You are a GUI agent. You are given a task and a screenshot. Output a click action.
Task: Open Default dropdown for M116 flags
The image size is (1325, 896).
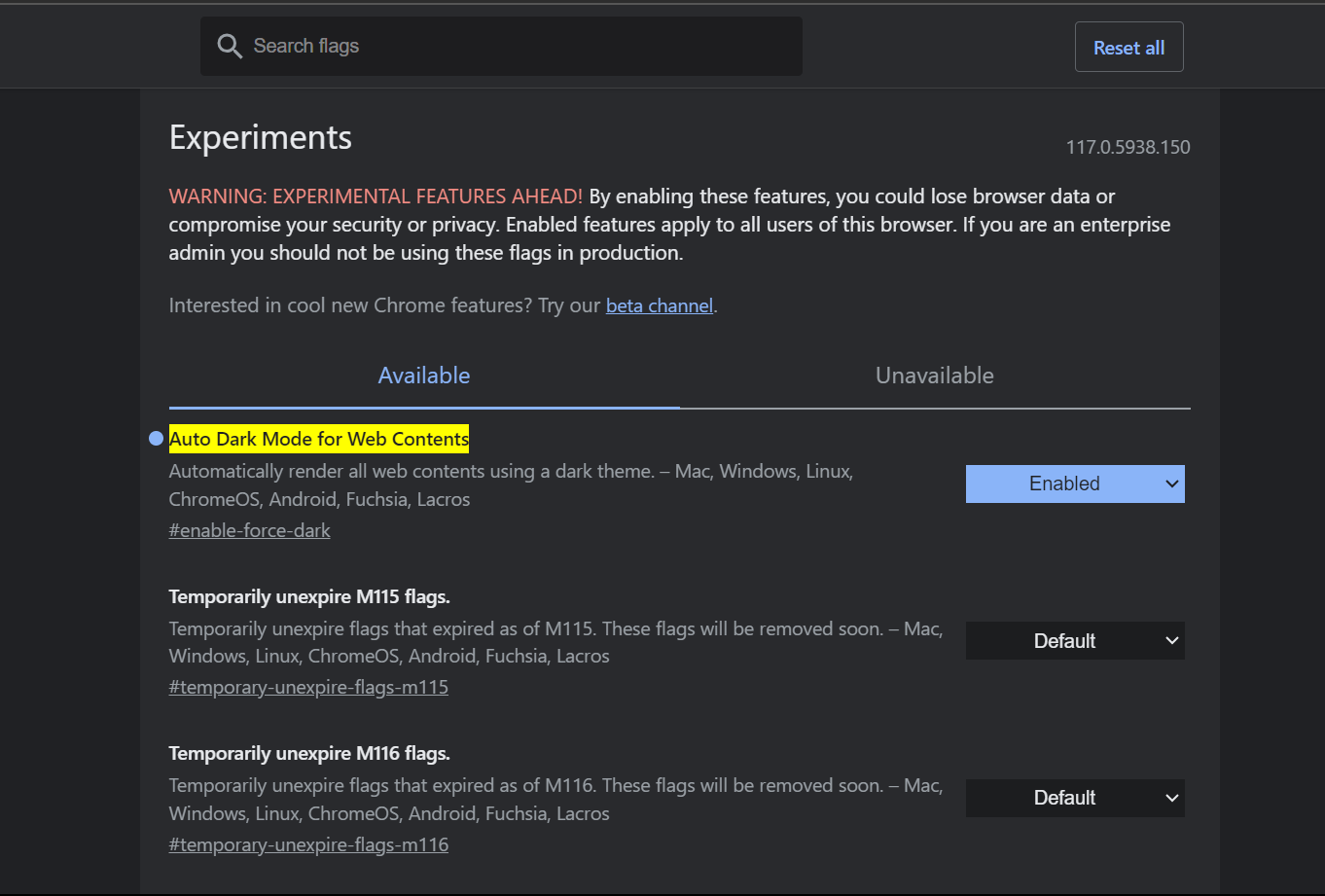(1075, 798)
